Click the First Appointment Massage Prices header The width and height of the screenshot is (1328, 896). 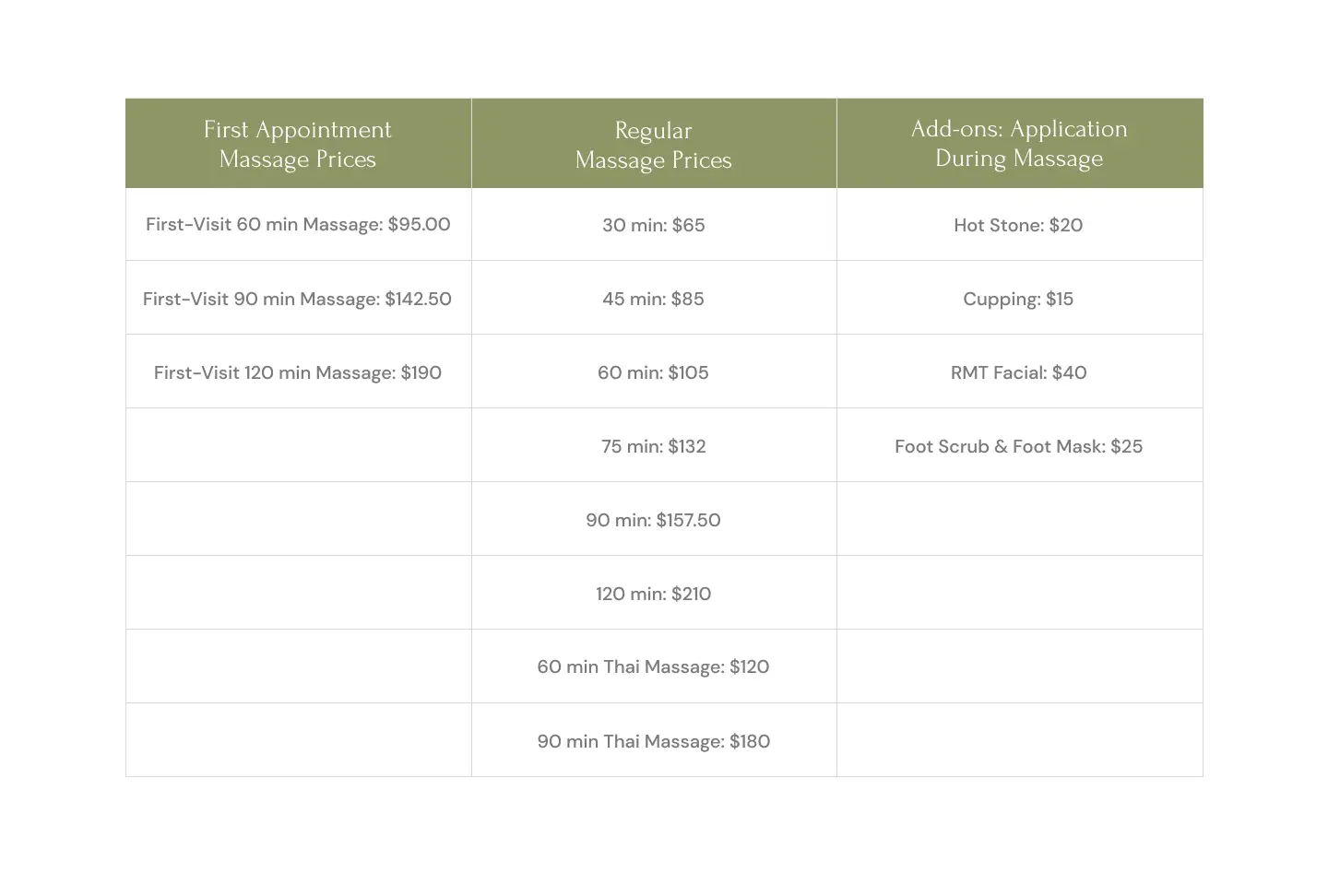coord(298,144)
